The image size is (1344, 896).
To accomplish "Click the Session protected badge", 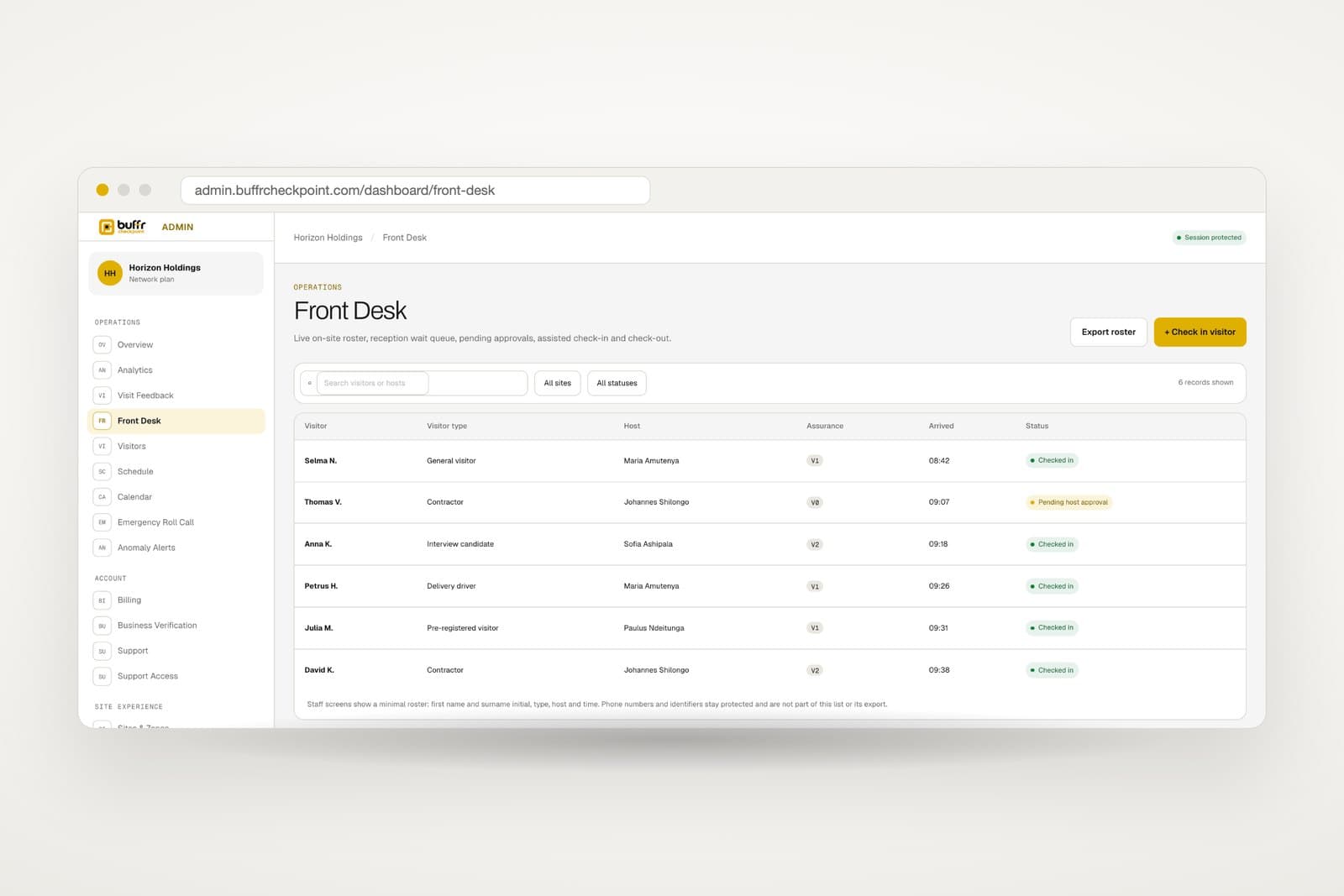I will pyautogui.click(x=1209, y=238).
